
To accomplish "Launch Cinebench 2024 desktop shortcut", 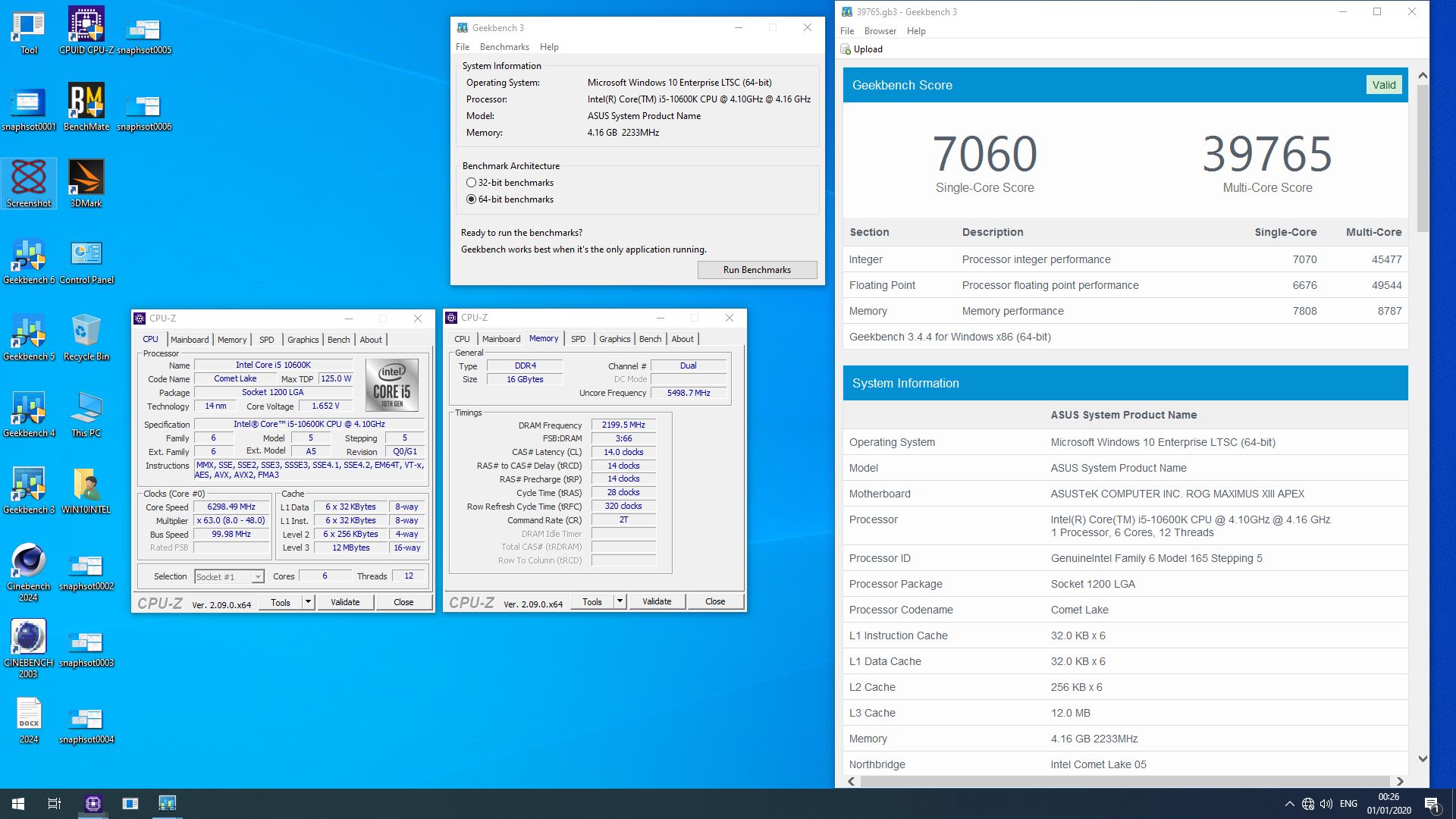I will click(x=29, y=573).
